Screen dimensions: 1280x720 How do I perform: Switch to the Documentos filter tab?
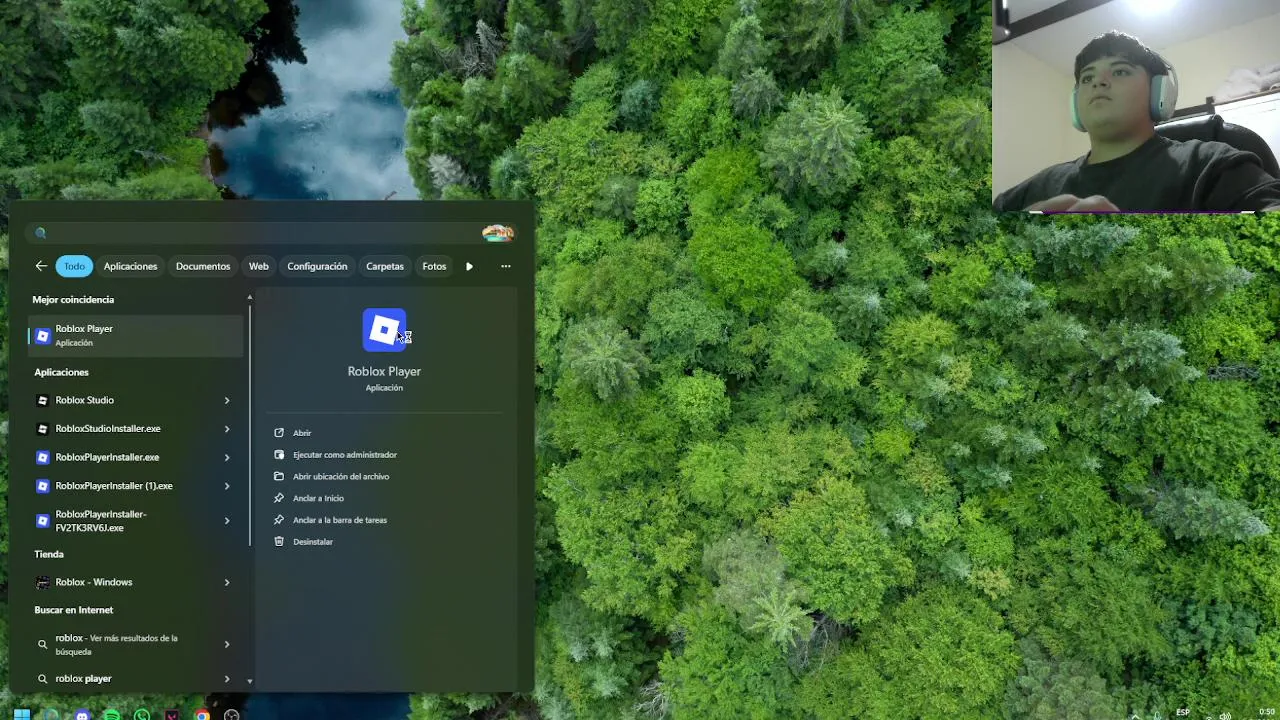(x=203, y=266)
